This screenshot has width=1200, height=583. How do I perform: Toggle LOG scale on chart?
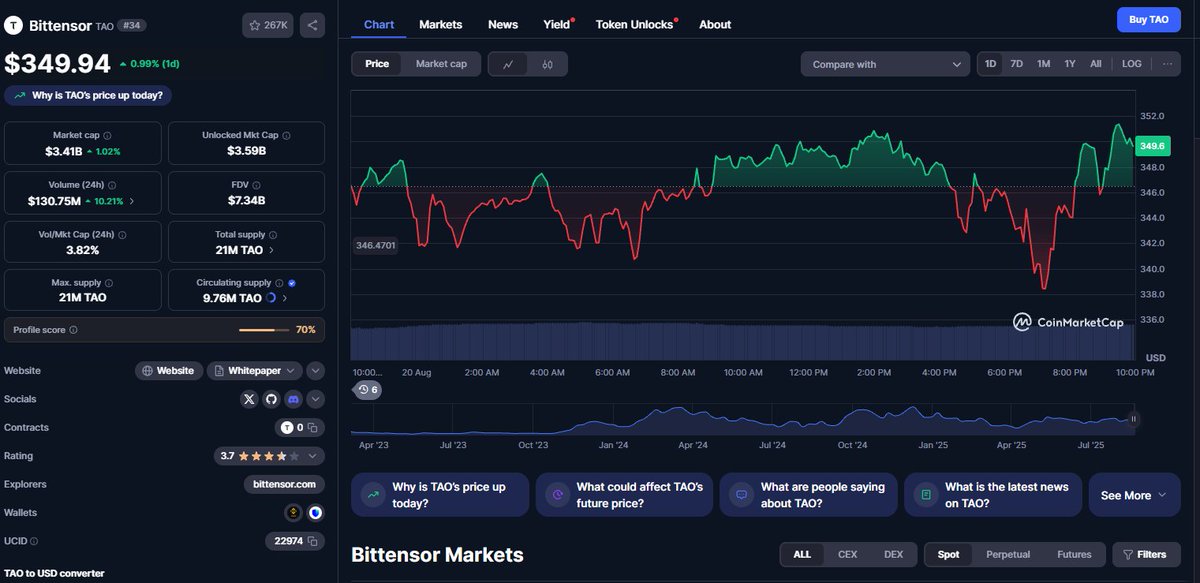click(1132, 64)
